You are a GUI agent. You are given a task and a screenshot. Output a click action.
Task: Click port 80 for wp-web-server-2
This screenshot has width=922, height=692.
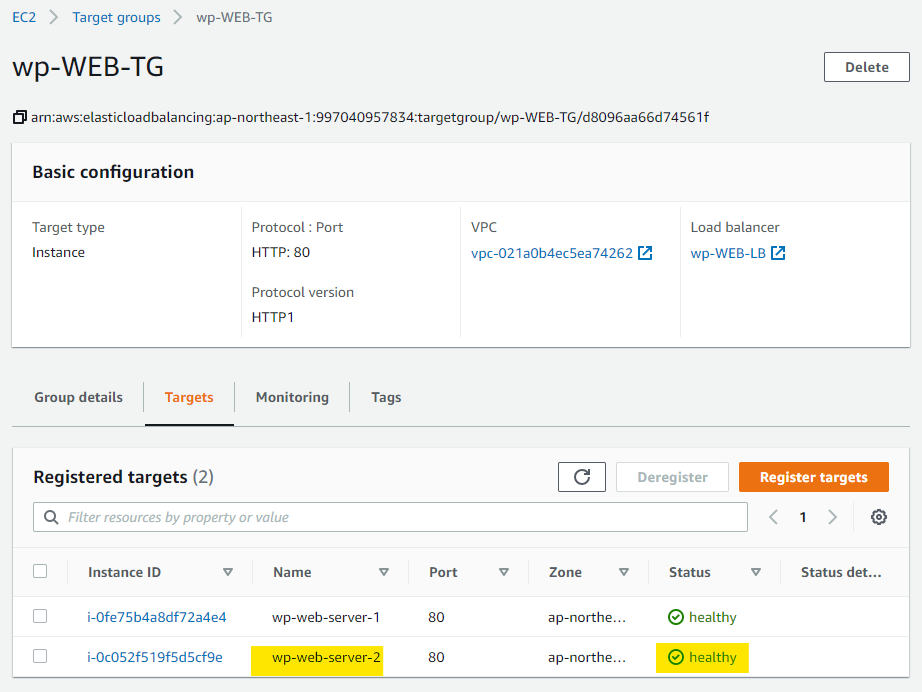[436, 657]
